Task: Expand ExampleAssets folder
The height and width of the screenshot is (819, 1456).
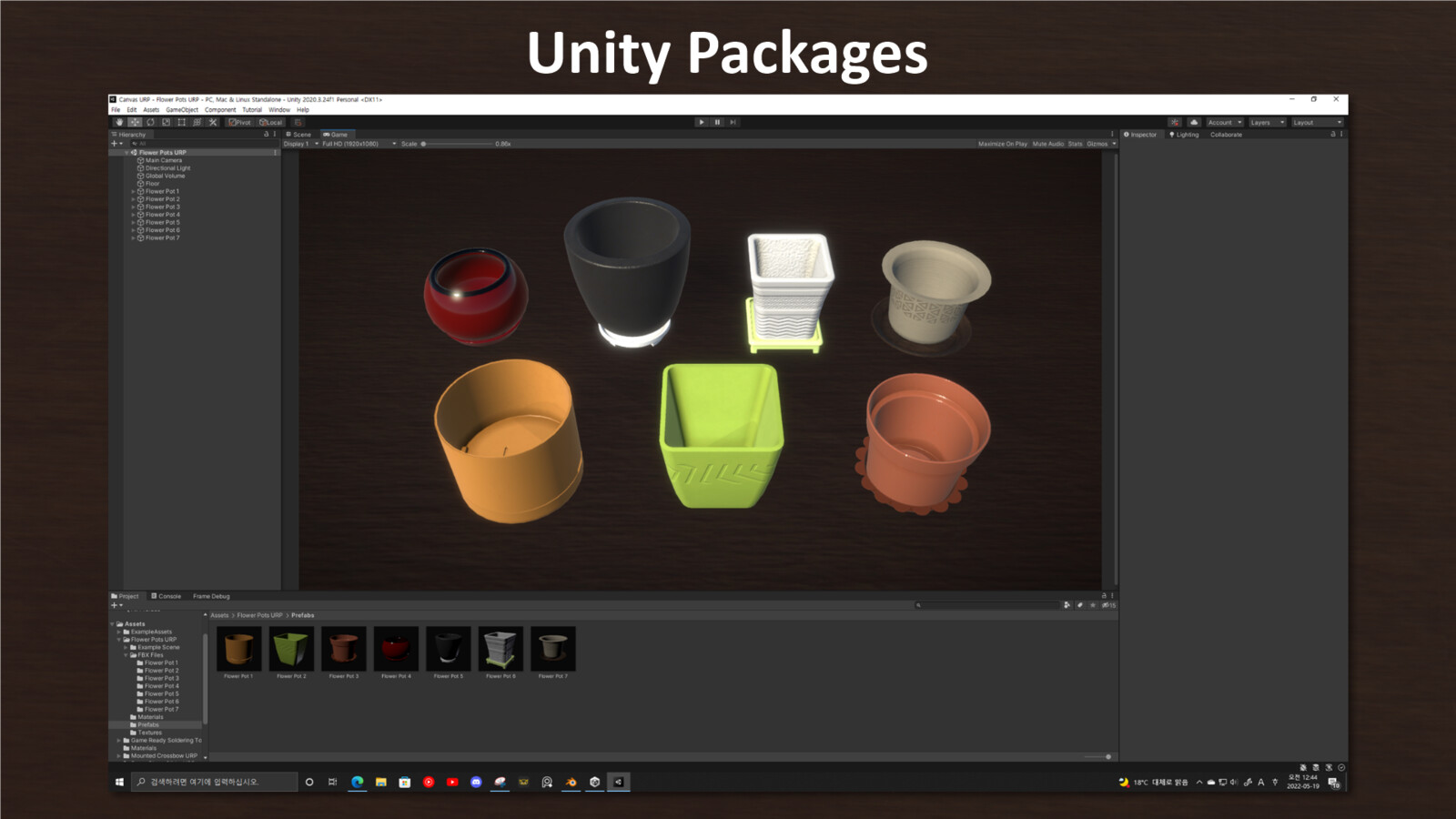Action: (x=118, y=632)
